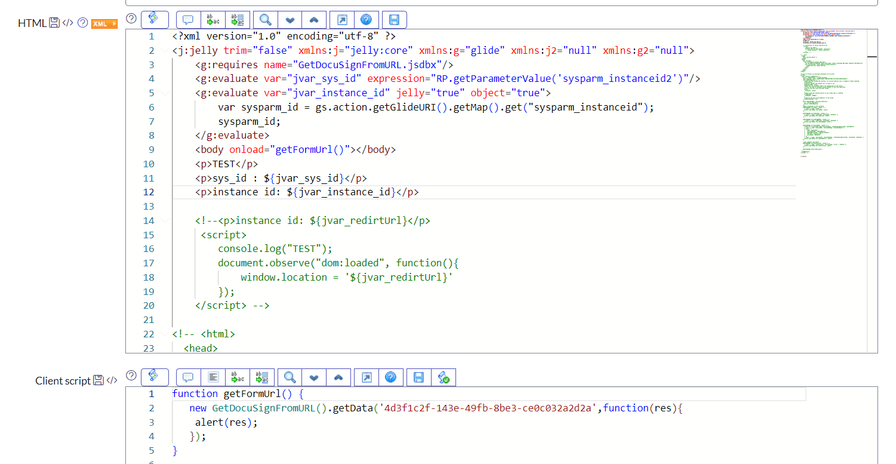The width and height of the screenshot is (896, 464).
Task: Click the HTML editor vertical scrollbar
Action: pos(872,191)
